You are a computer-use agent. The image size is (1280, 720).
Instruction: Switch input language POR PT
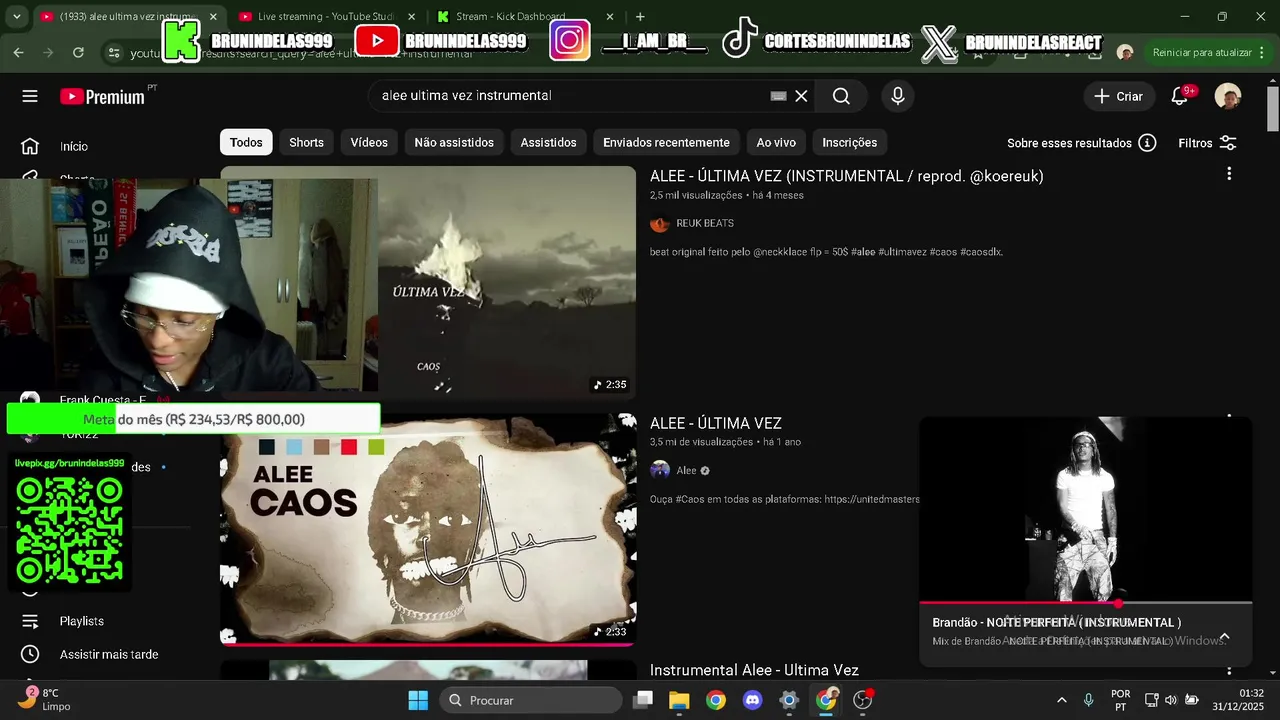(1121, 700)
